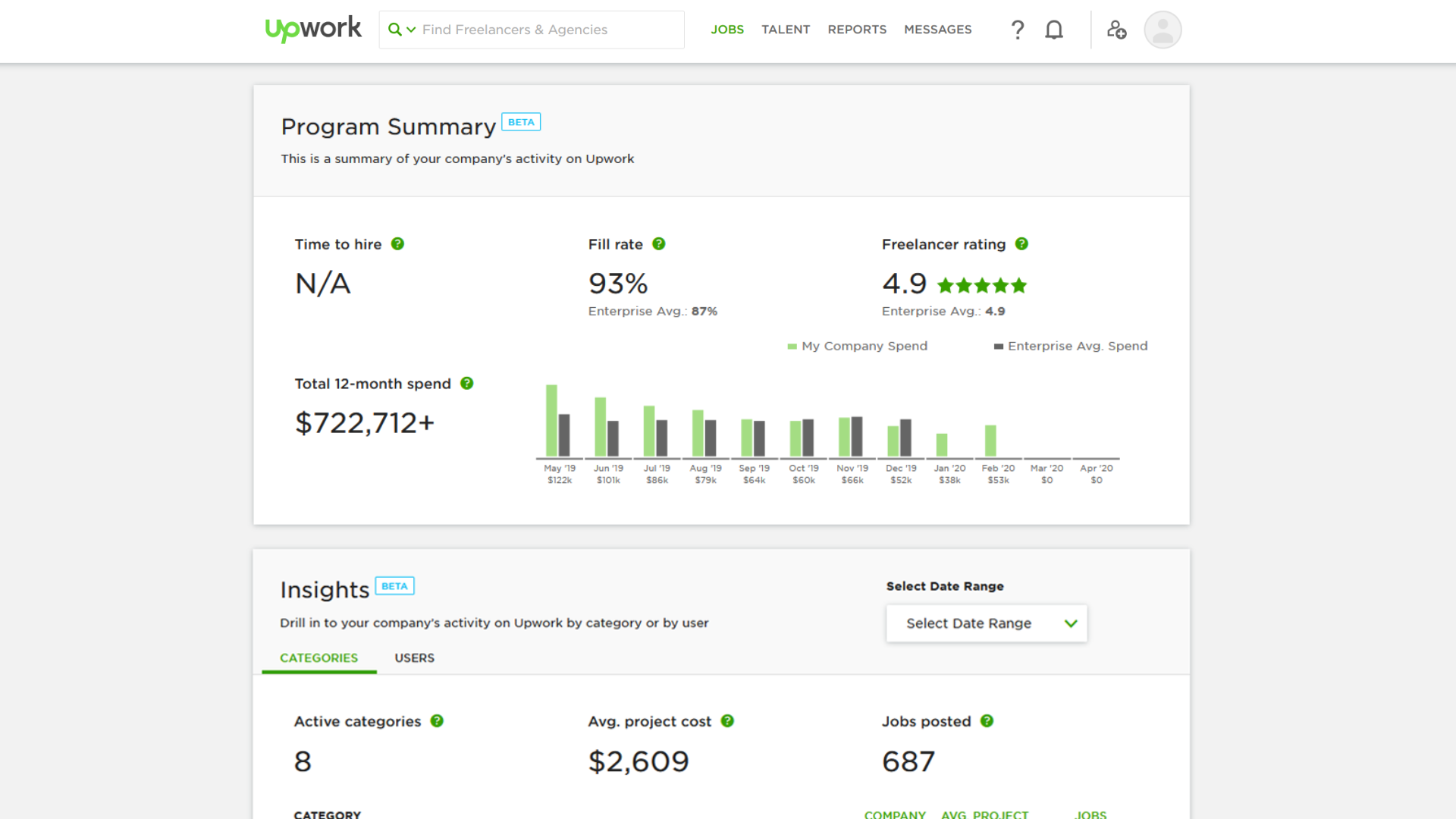Select the CATEGORIES tab
The width and height of the screenshot is (1456, 819).
(318, 657)
